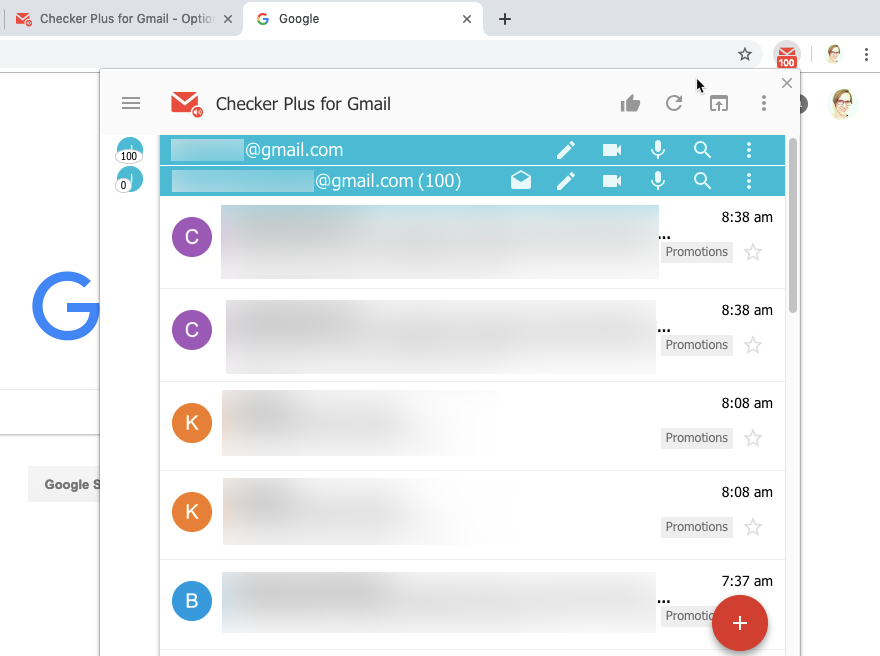Open the second account's options menu
This screenshot has height=656, width=880.
click(749, 181)
